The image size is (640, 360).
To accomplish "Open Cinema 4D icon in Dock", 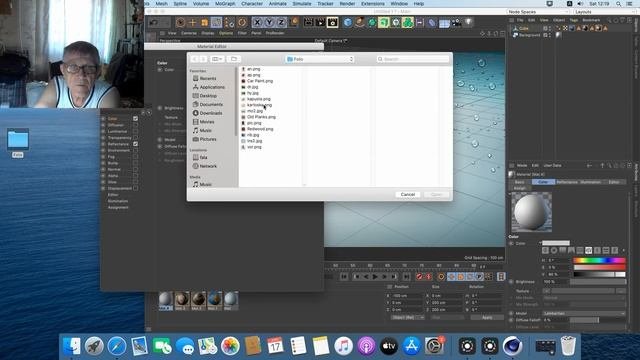I will point(512,346).
